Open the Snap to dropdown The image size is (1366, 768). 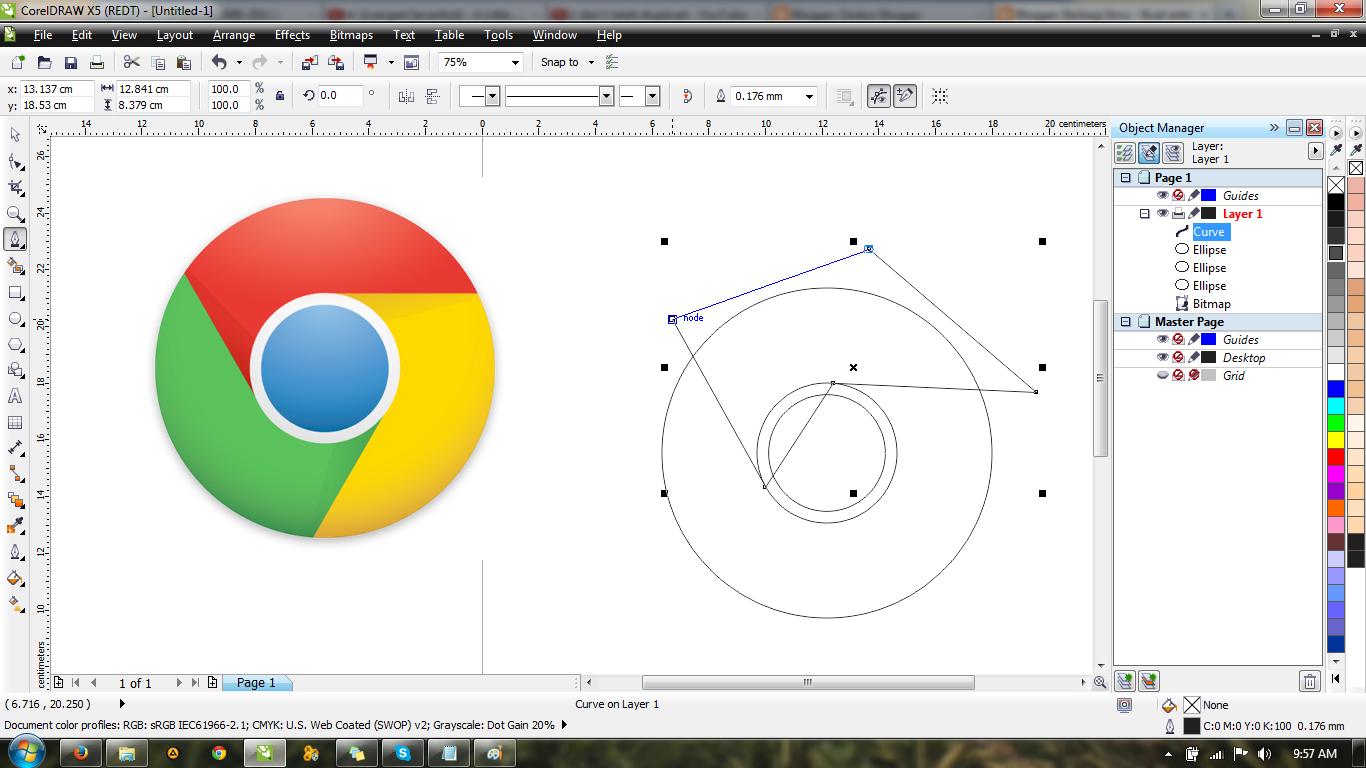click(590, 62)
